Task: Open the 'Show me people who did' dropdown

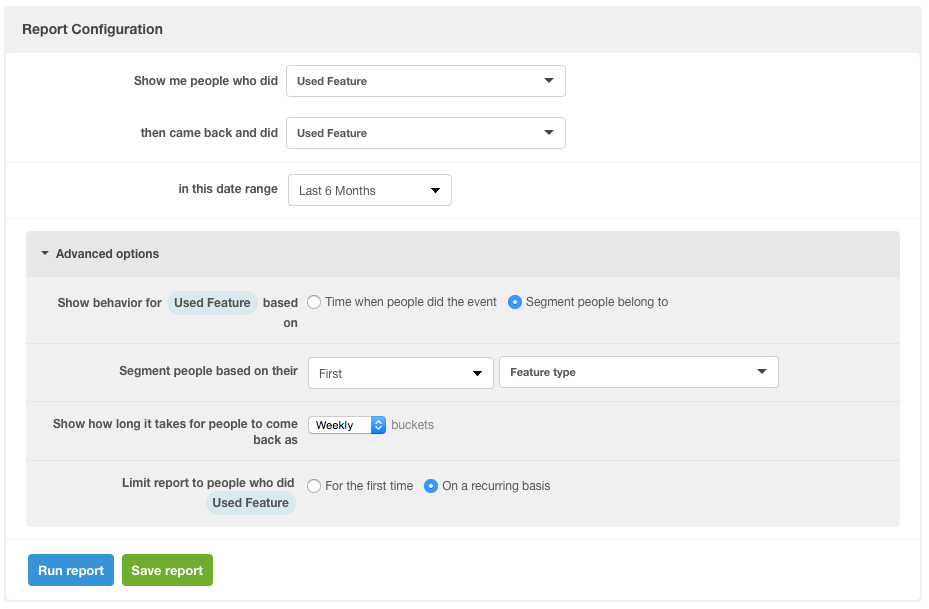Action: [425, 81]
